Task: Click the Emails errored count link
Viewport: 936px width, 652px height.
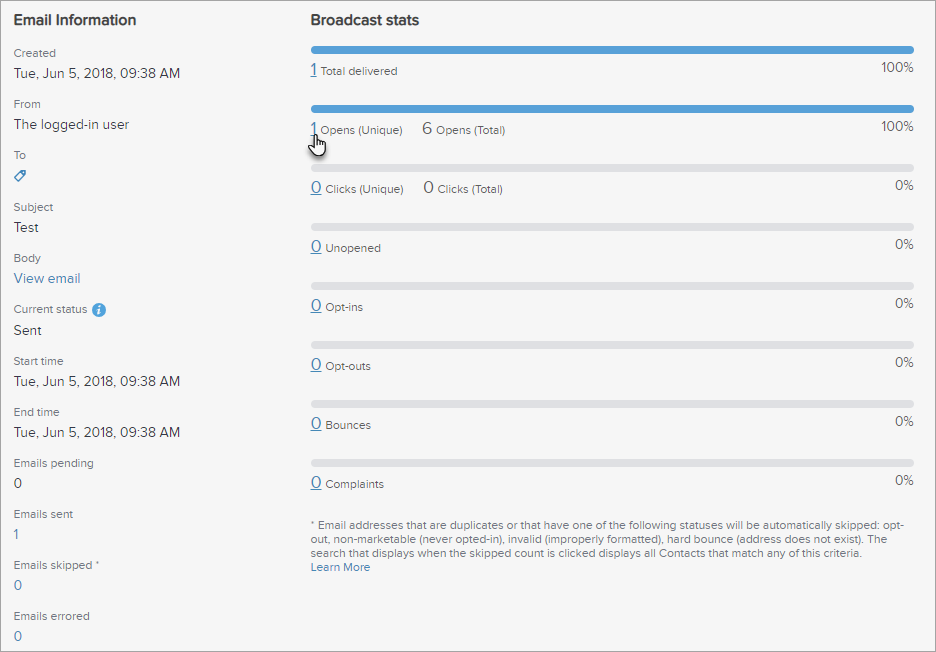Action: (x=18, y=636)
